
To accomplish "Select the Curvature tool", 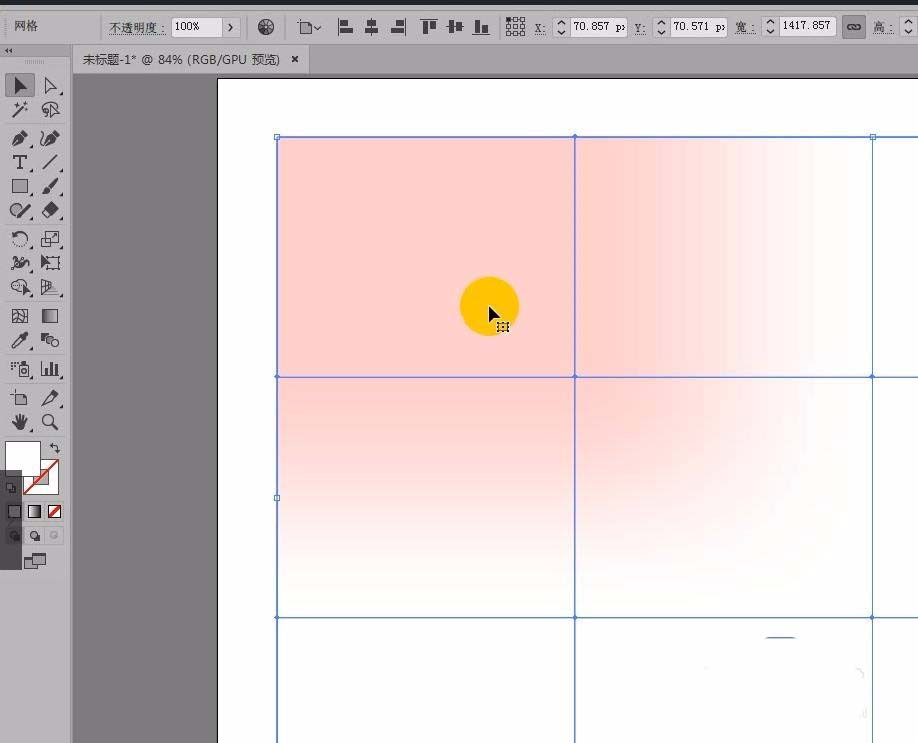I will (50, 139).
